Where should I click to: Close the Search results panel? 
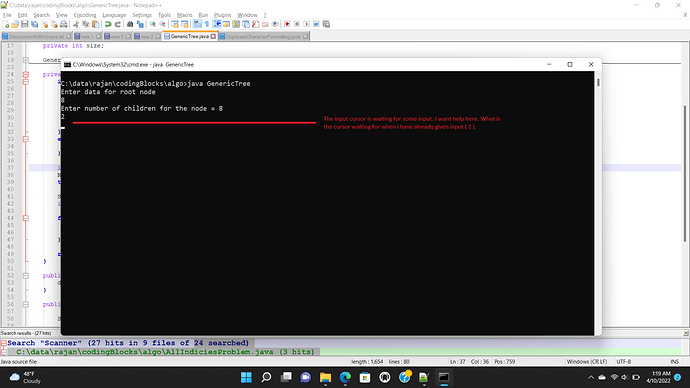point(686,333)
